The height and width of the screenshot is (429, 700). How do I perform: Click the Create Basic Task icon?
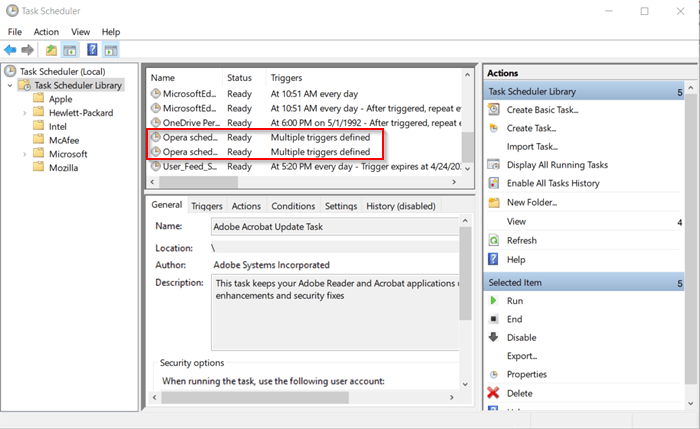point(494,109)
